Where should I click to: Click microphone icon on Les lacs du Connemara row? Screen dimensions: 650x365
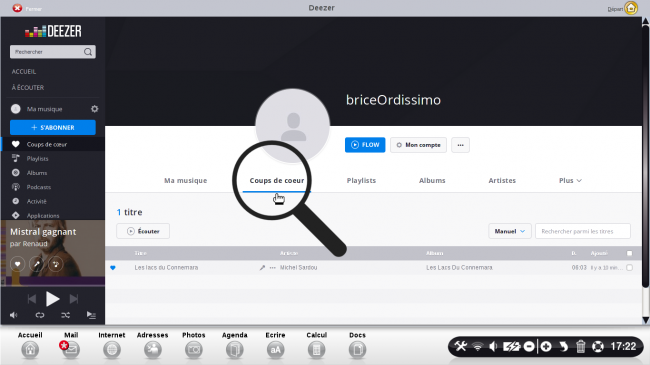click(x=262, y=268)
